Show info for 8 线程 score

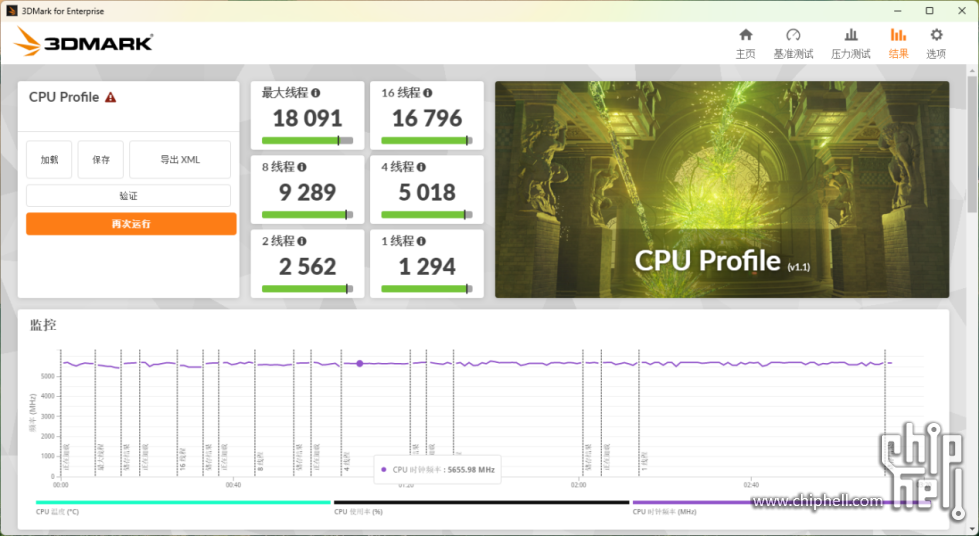302,167
